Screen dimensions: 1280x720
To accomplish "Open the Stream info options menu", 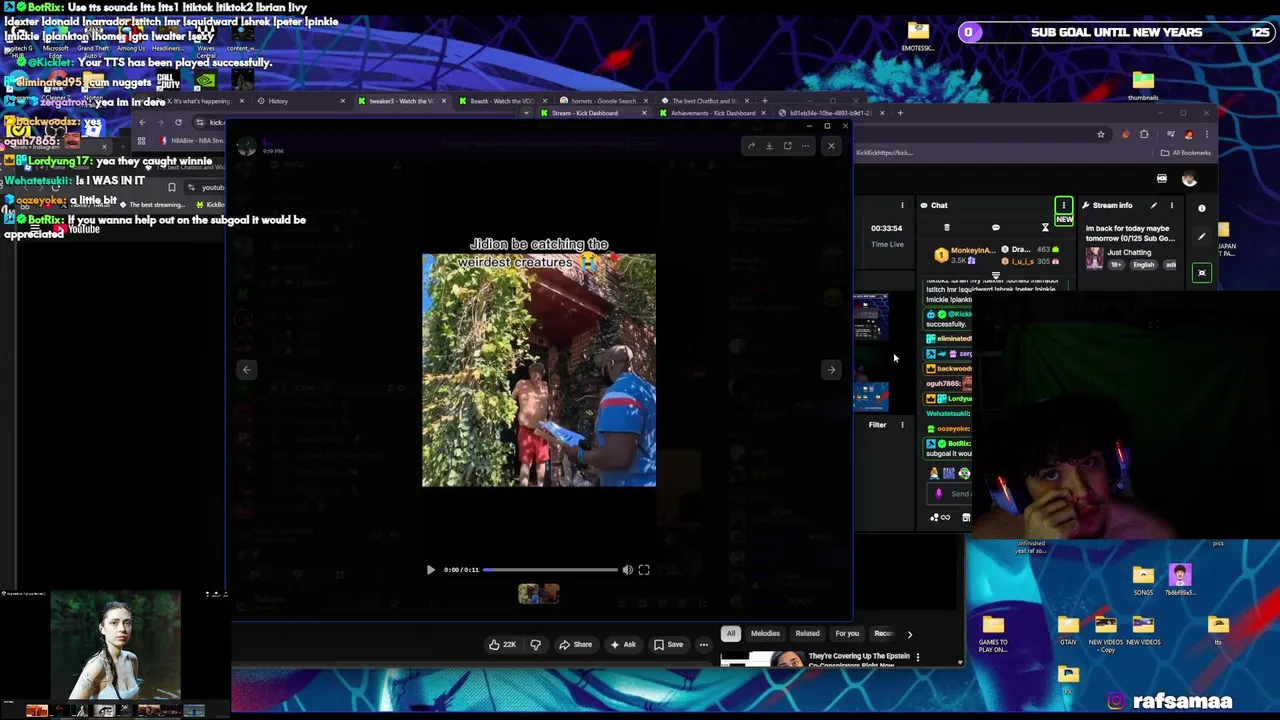I will tap(1172, 206).
